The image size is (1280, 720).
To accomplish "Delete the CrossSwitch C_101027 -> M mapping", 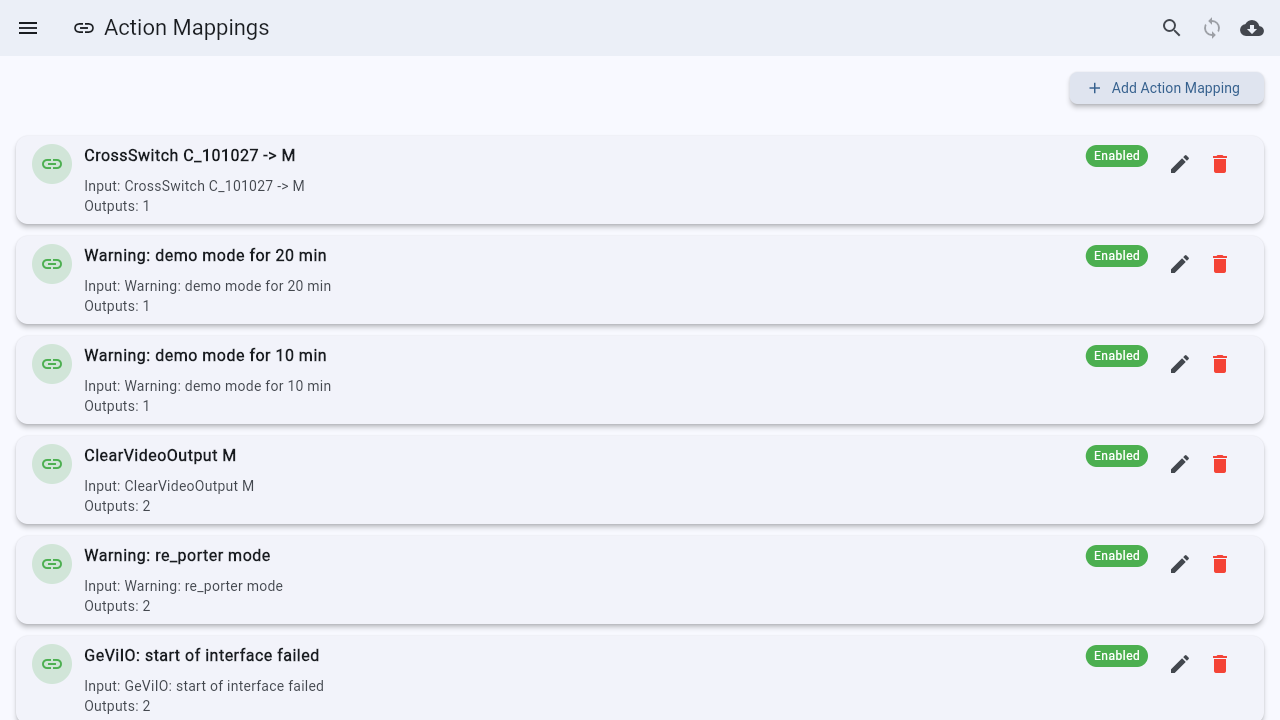I will (x=1220, y=164).
